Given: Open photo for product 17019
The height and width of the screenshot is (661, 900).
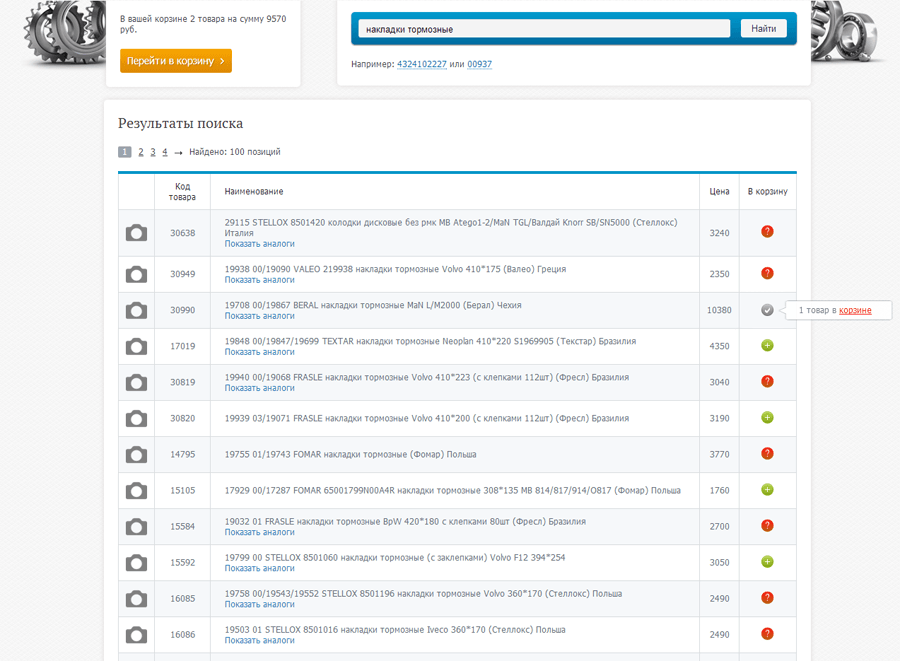Looking at the screenshot, I should 136,347.
